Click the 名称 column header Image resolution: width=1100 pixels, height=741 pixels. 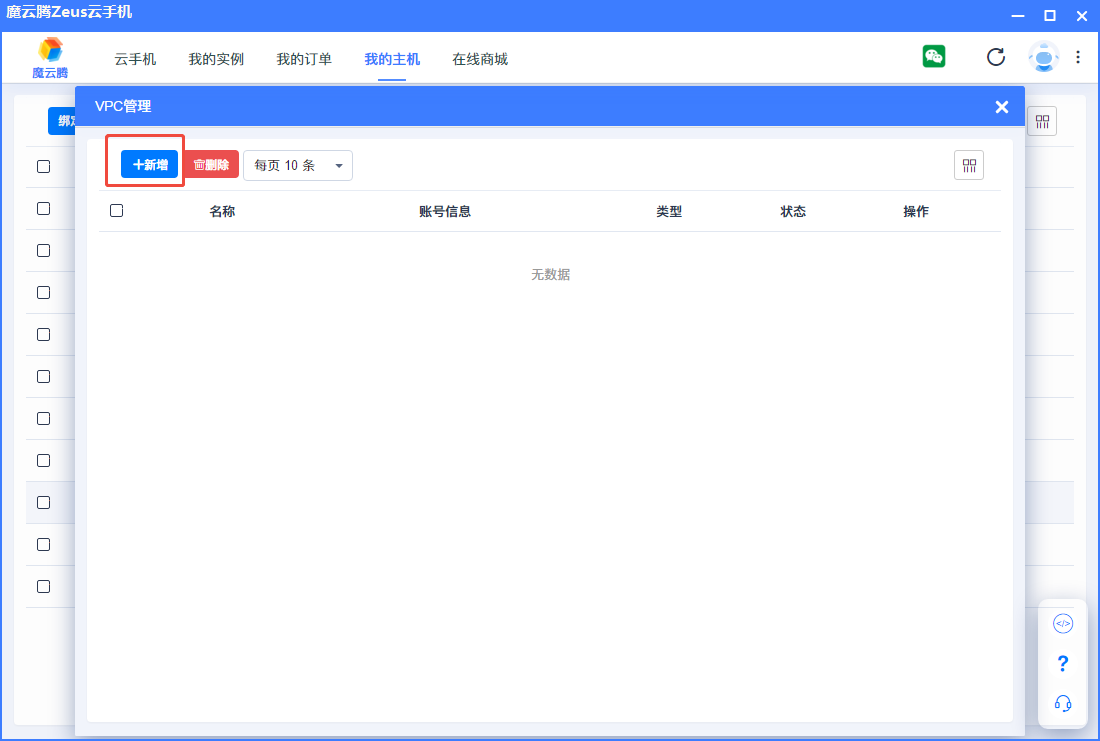222,212
